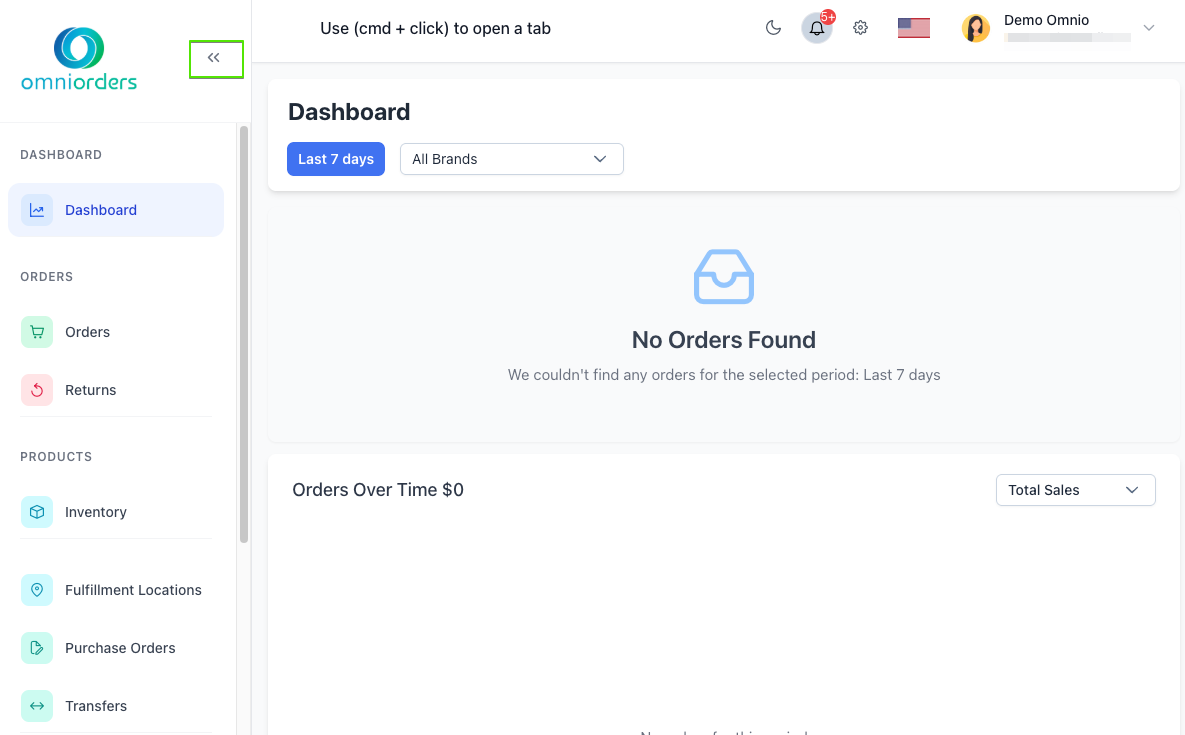The width and height of the screenshot is (1185, 735).
Task: Click the Returns icon in sidebar
Action: coord(37,390)
